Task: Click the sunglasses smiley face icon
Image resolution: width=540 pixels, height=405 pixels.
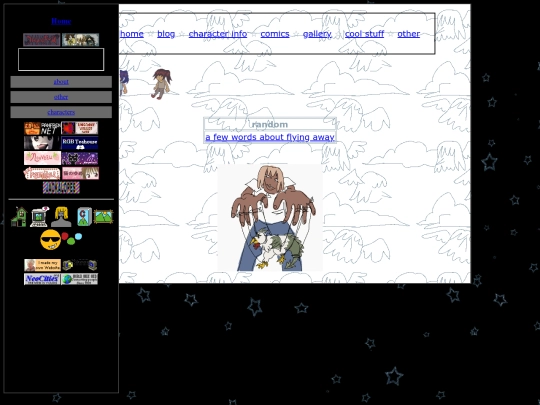Action: 50,240
